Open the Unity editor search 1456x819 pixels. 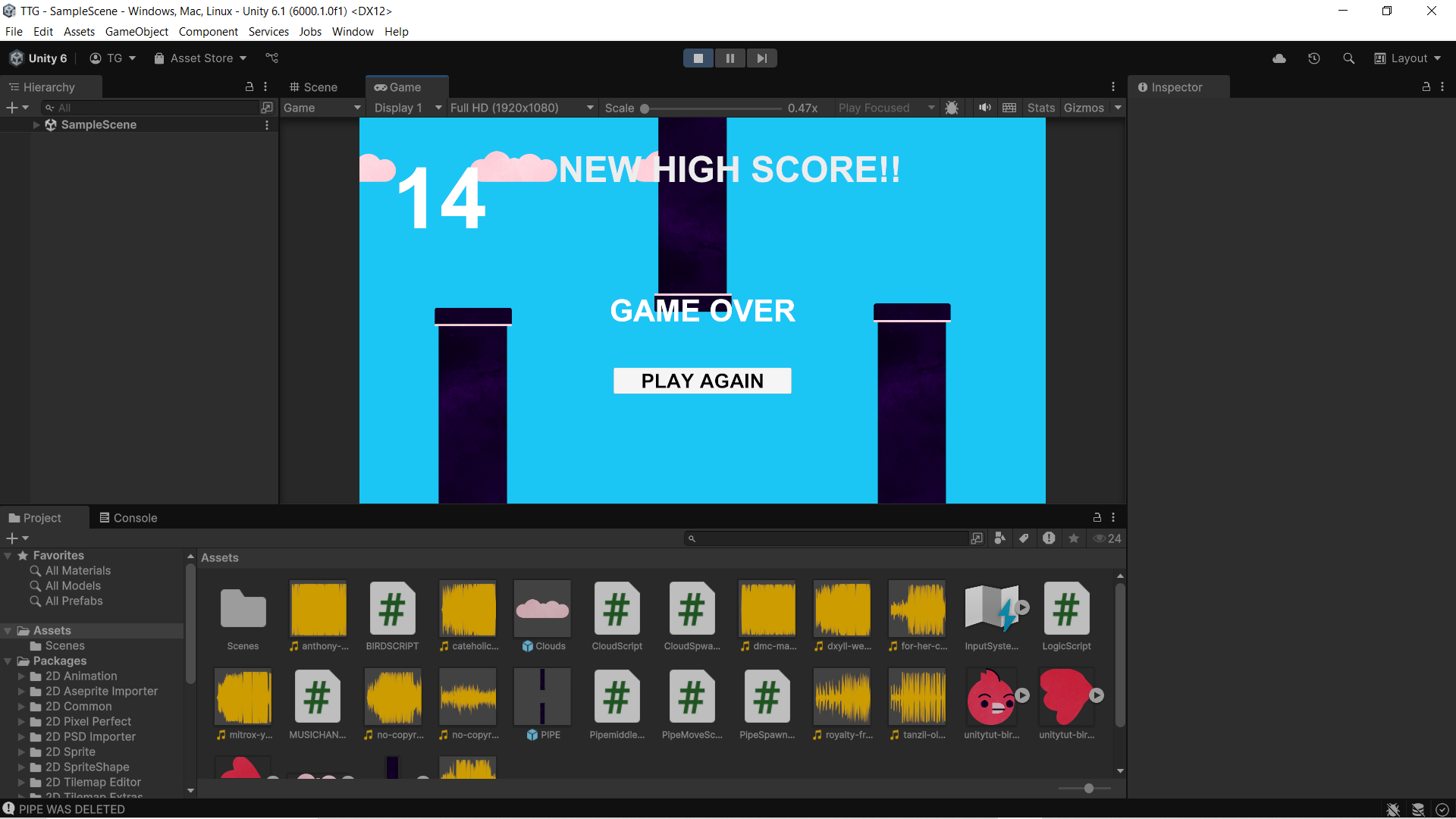(x=1349, y=58)
